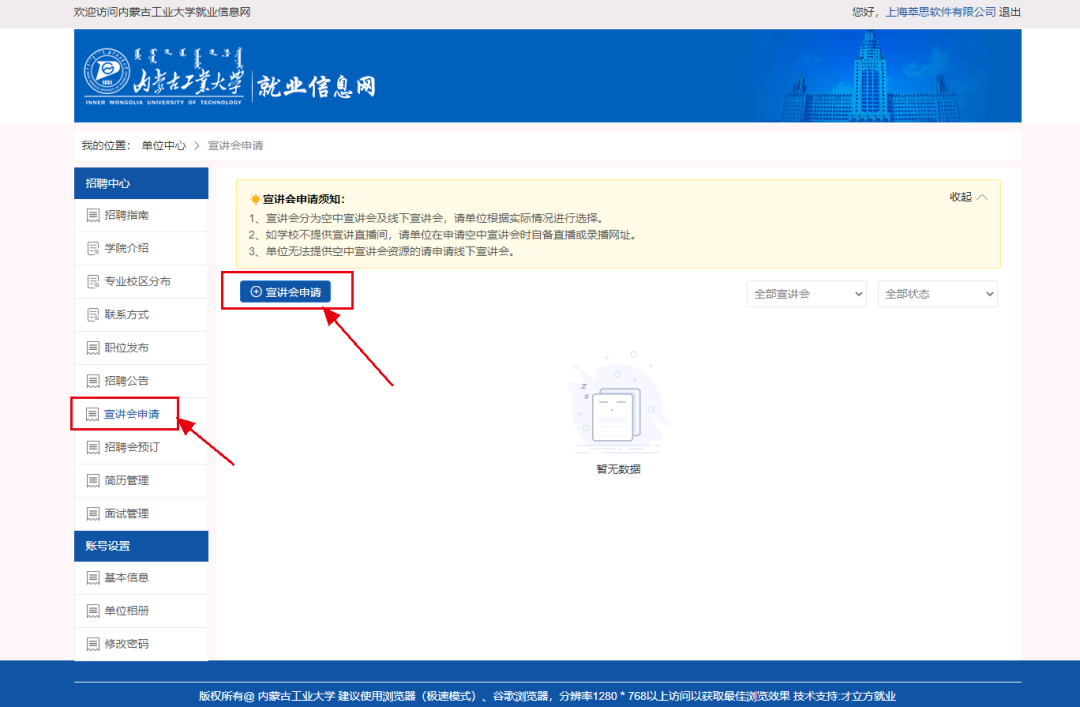Click the blue 宣讲会申请 button
1080x707 pixels.
coord(285,292)
